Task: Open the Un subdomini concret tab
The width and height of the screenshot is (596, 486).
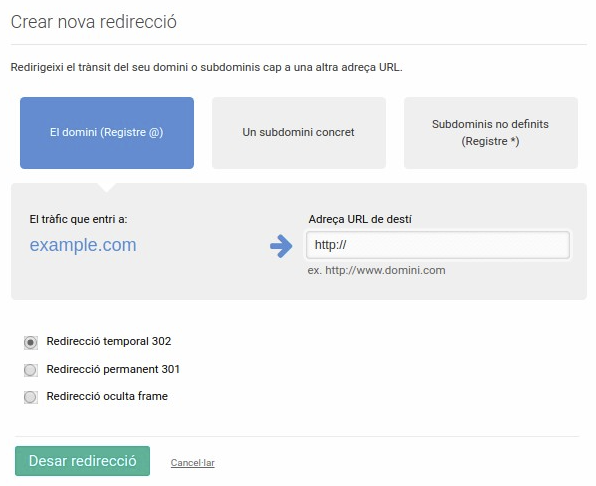Action: [x=299, y=133]
